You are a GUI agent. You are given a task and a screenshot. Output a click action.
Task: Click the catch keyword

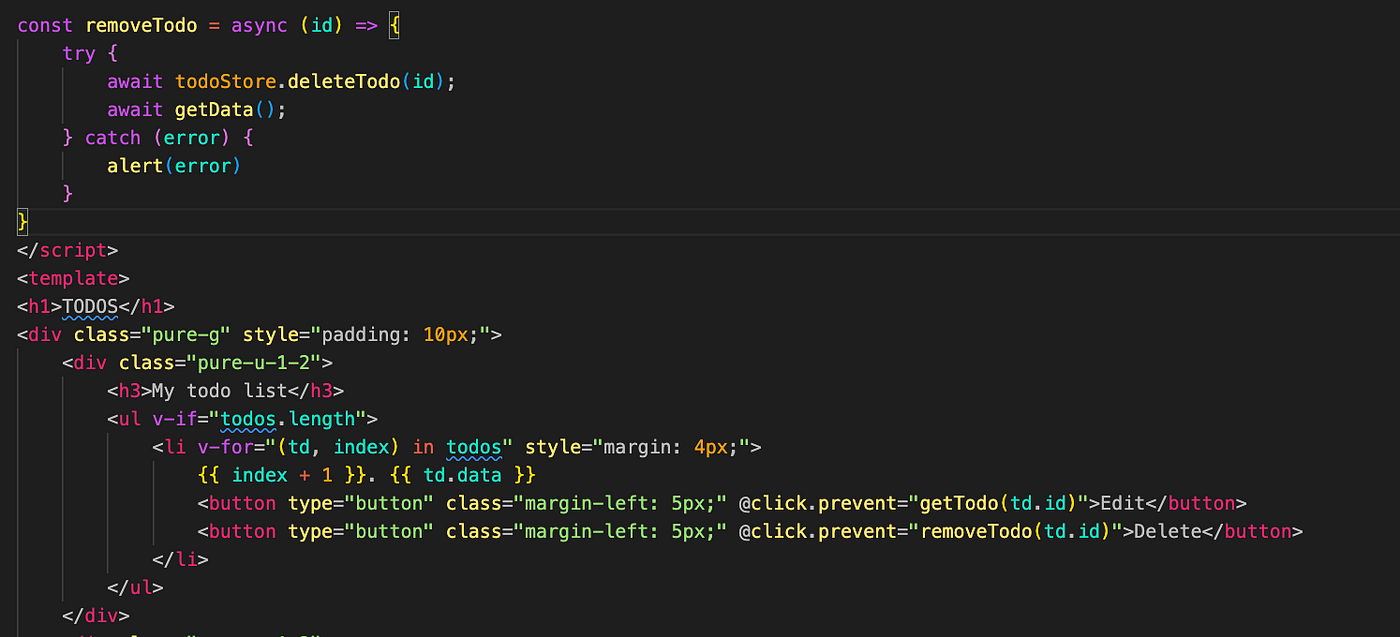[113, 137]
